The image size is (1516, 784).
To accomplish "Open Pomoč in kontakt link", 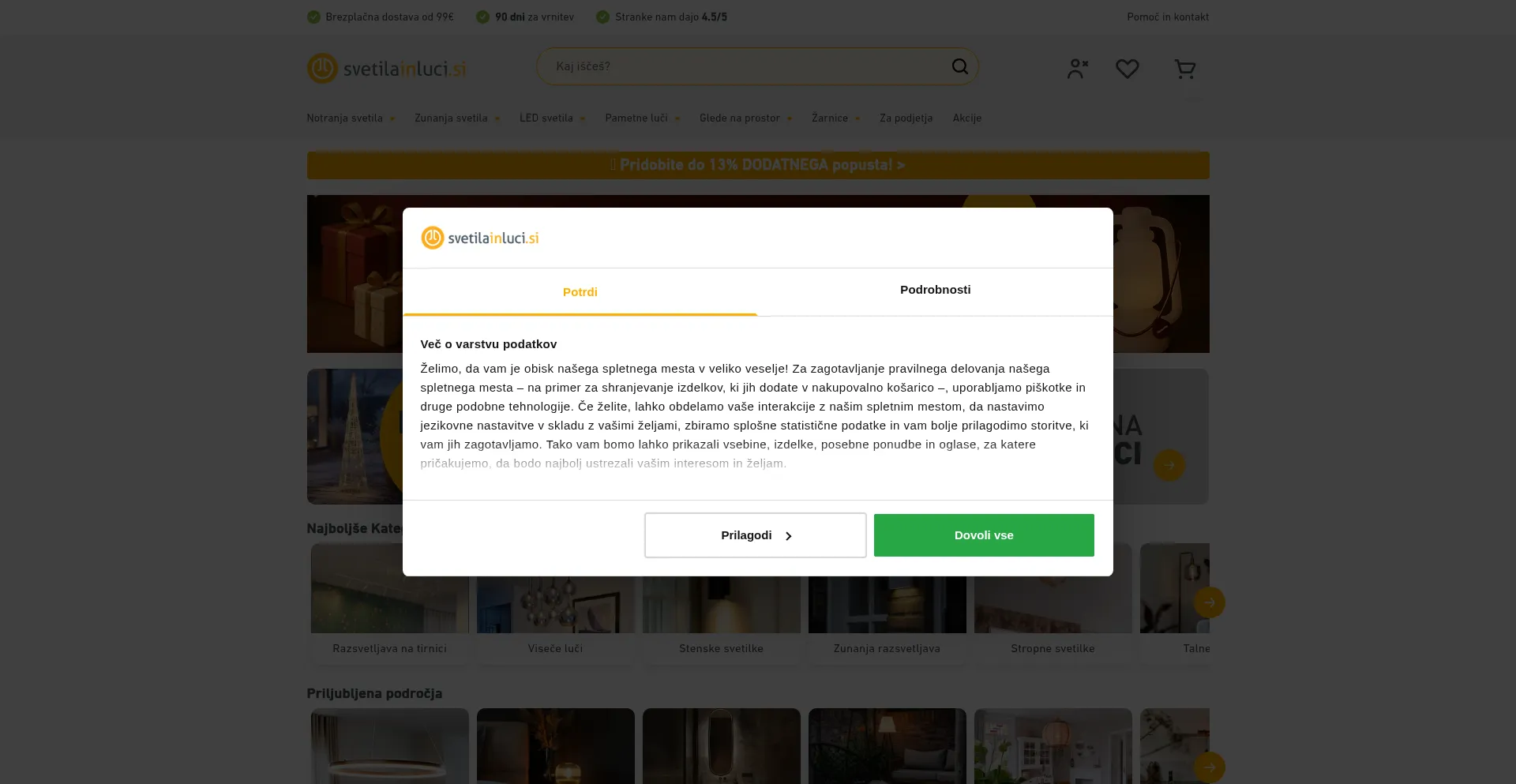I will (x=1167, y=17).
